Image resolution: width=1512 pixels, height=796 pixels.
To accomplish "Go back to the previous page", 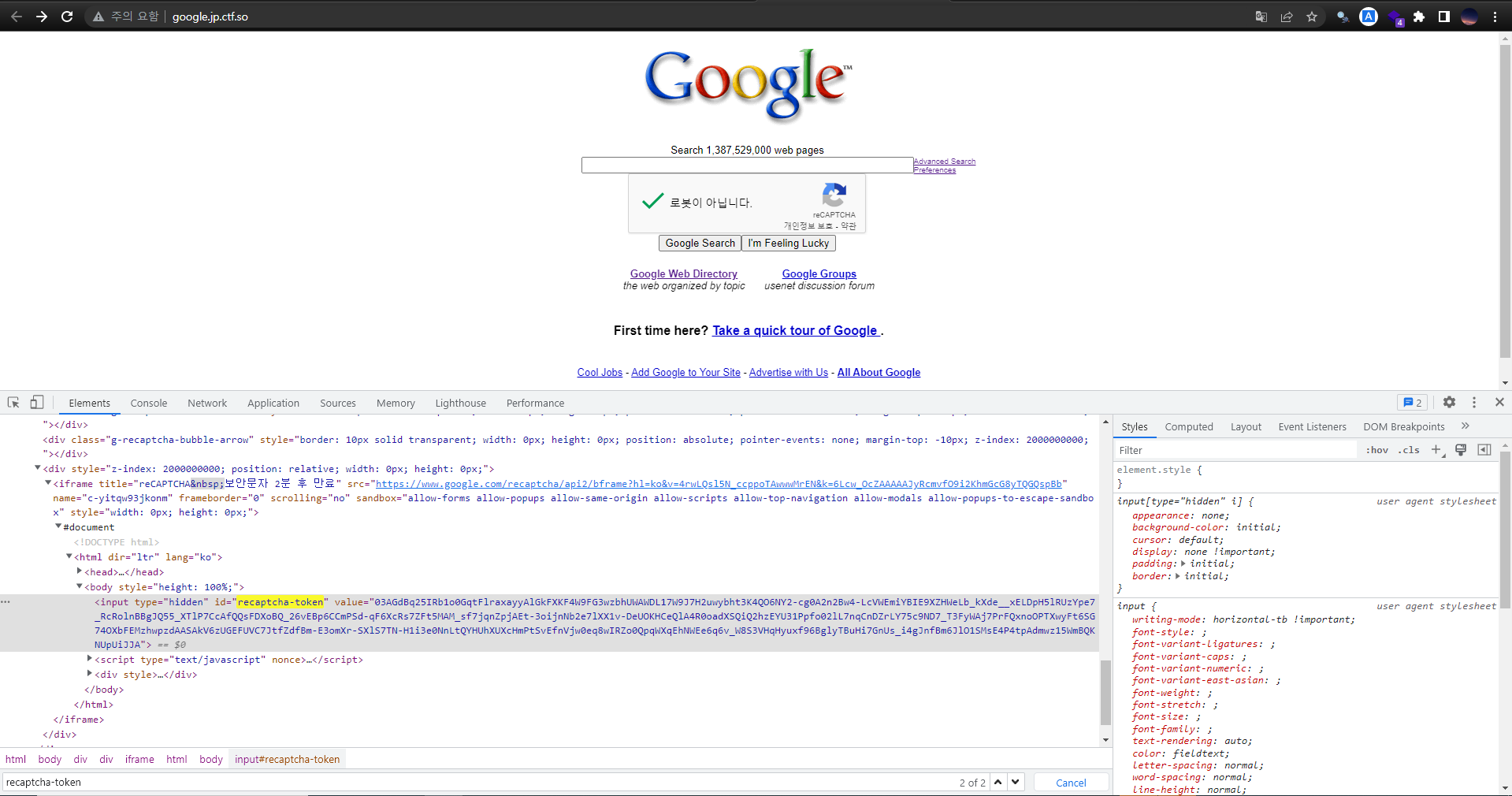I will [17, 17].
